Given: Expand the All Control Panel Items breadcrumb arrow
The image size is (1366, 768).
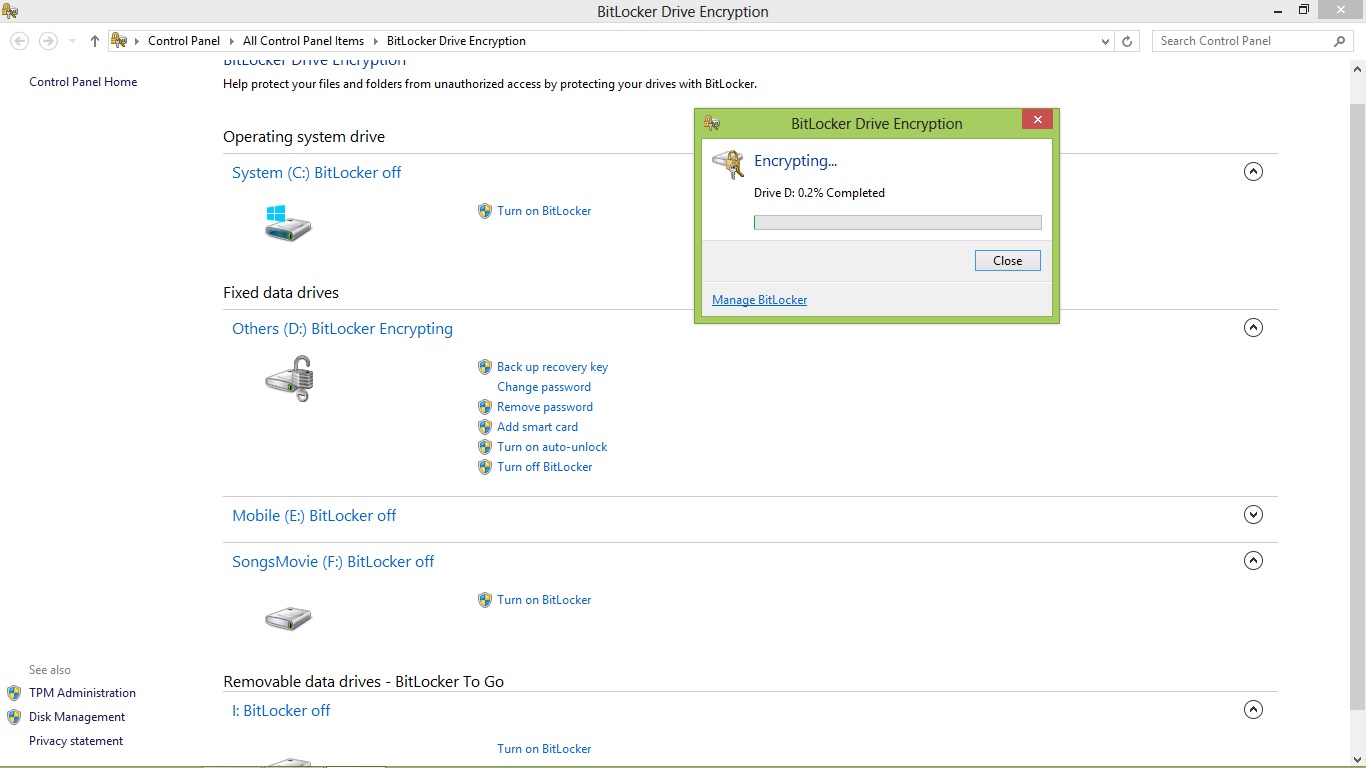Looking at the screenshot, I should coord(376,41).
